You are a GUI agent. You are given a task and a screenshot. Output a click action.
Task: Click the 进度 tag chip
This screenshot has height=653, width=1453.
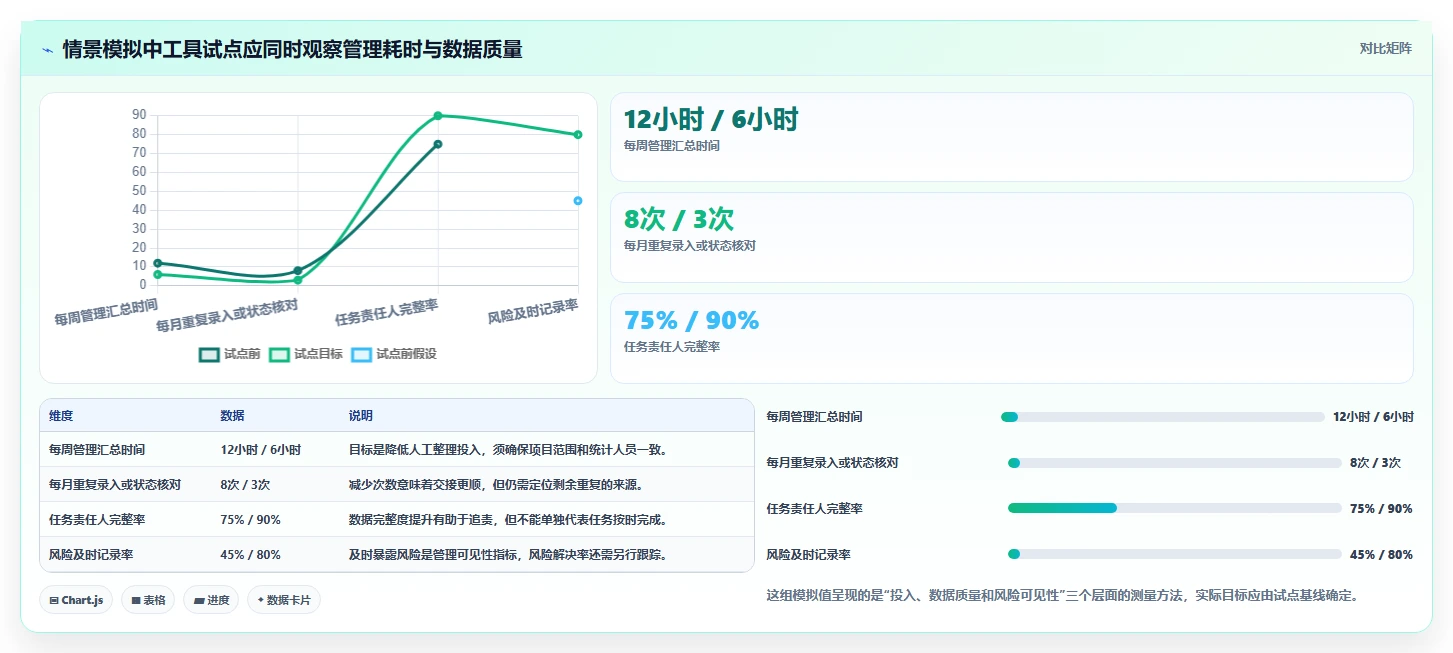pos(211,600)
